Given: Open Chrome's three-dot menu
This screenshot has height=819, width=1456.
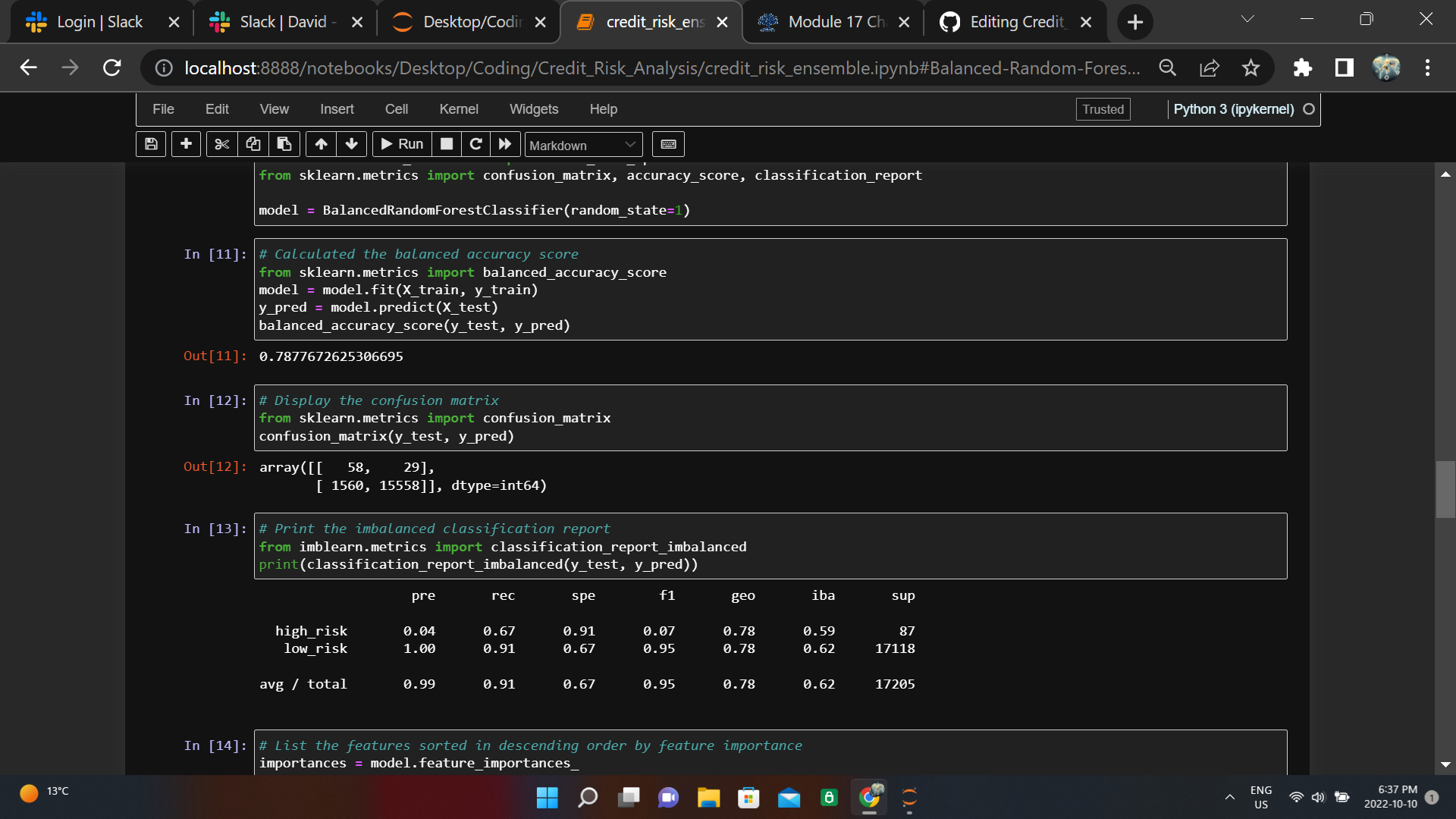Looking at the screenshot, I should pyautogui.click(x=1427, y=67).
